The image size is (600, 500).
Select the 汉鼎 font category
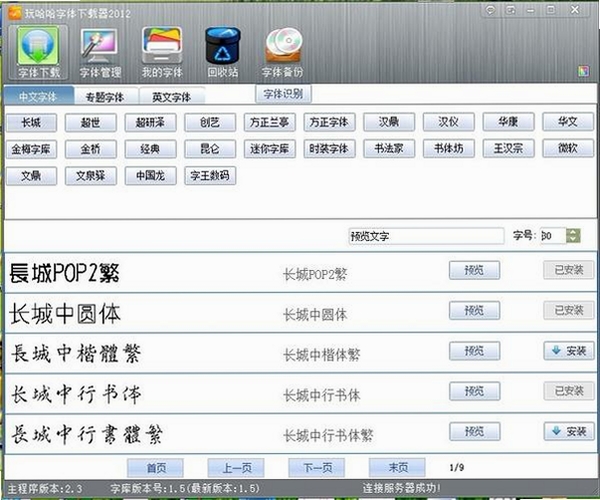pos(389,122)
